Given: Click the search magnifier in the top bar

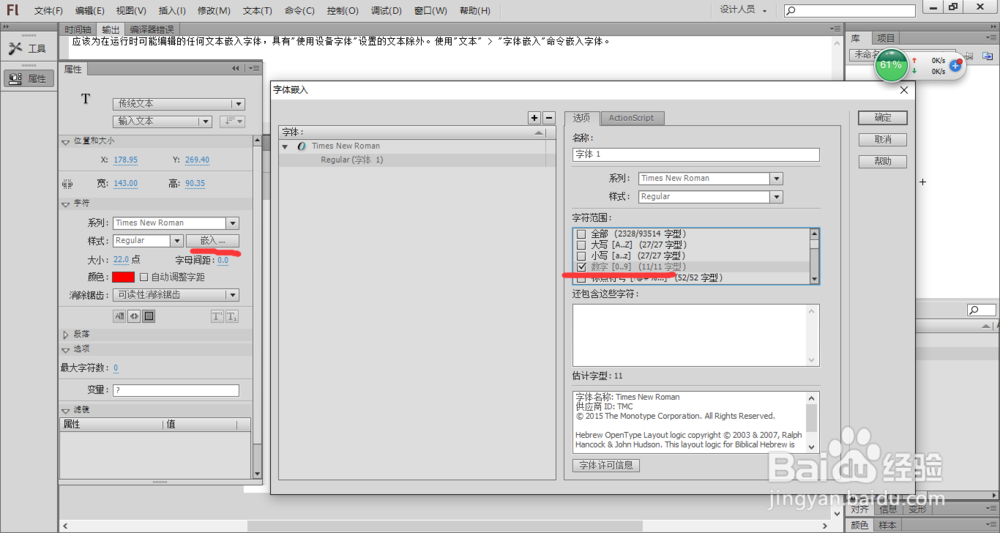Looking at the screenshot, I should pyautogui.click(x=791, y=10).
